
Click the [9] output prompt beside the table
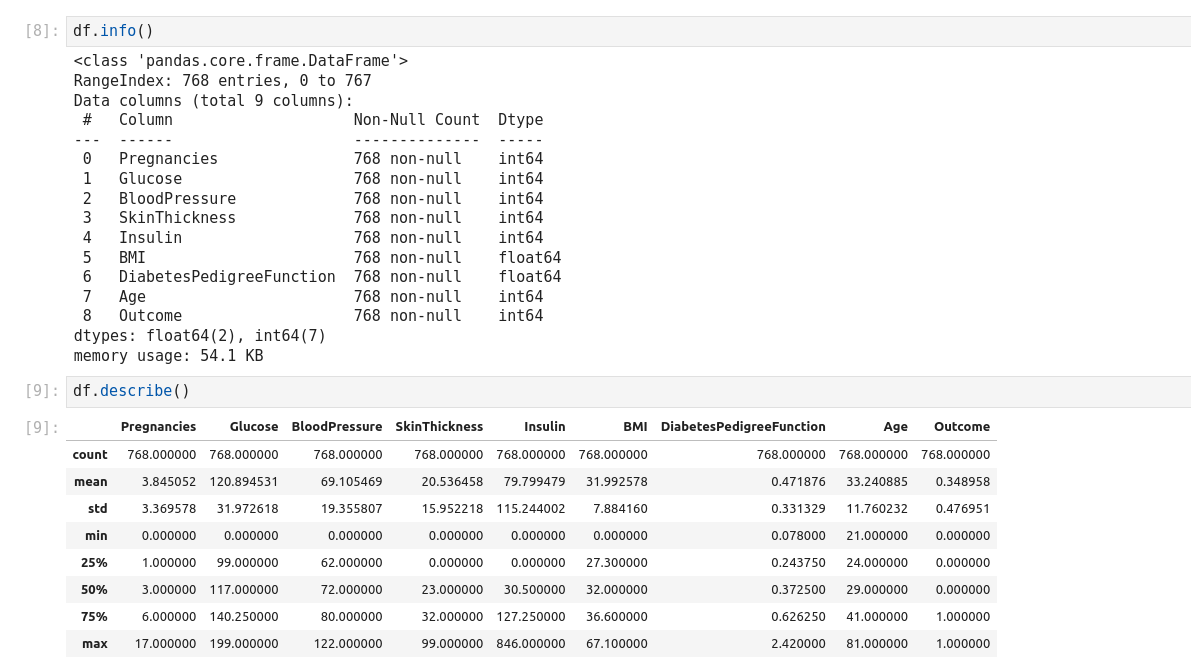pyautogui.click(x=42, y=428)
